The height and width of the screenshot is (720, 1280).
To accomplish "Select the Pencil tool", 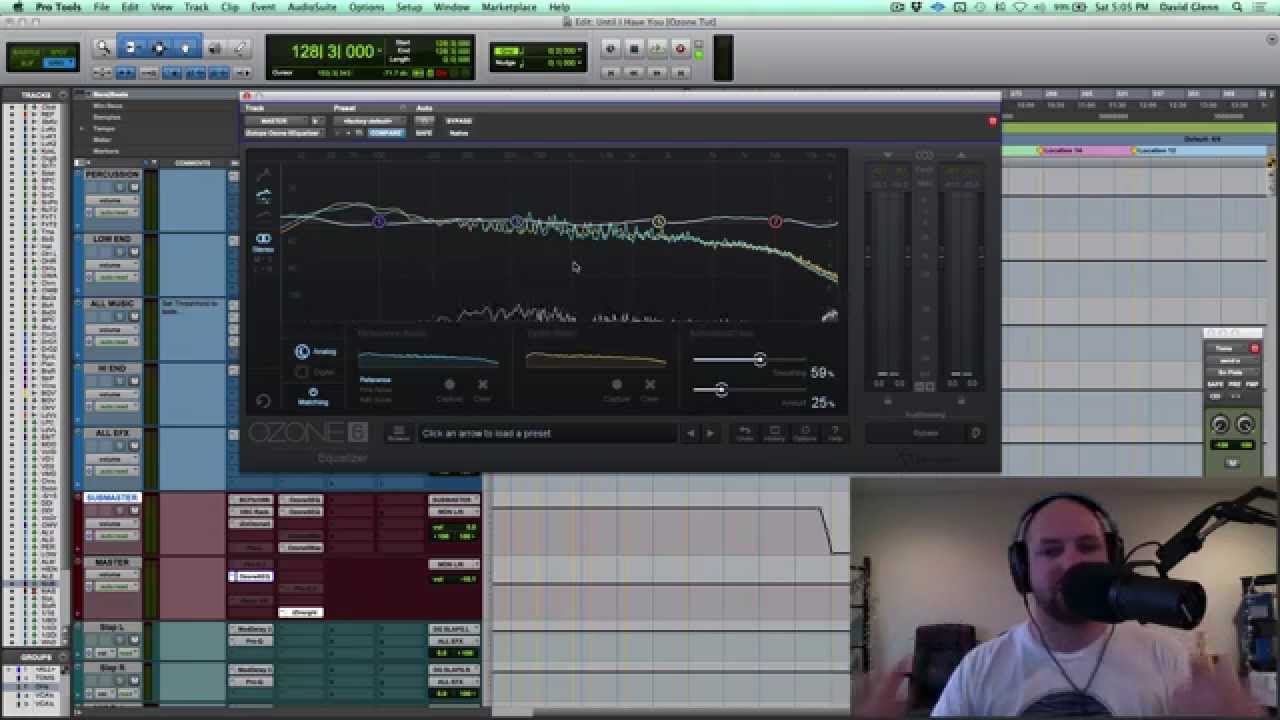I will pos(241,47).
